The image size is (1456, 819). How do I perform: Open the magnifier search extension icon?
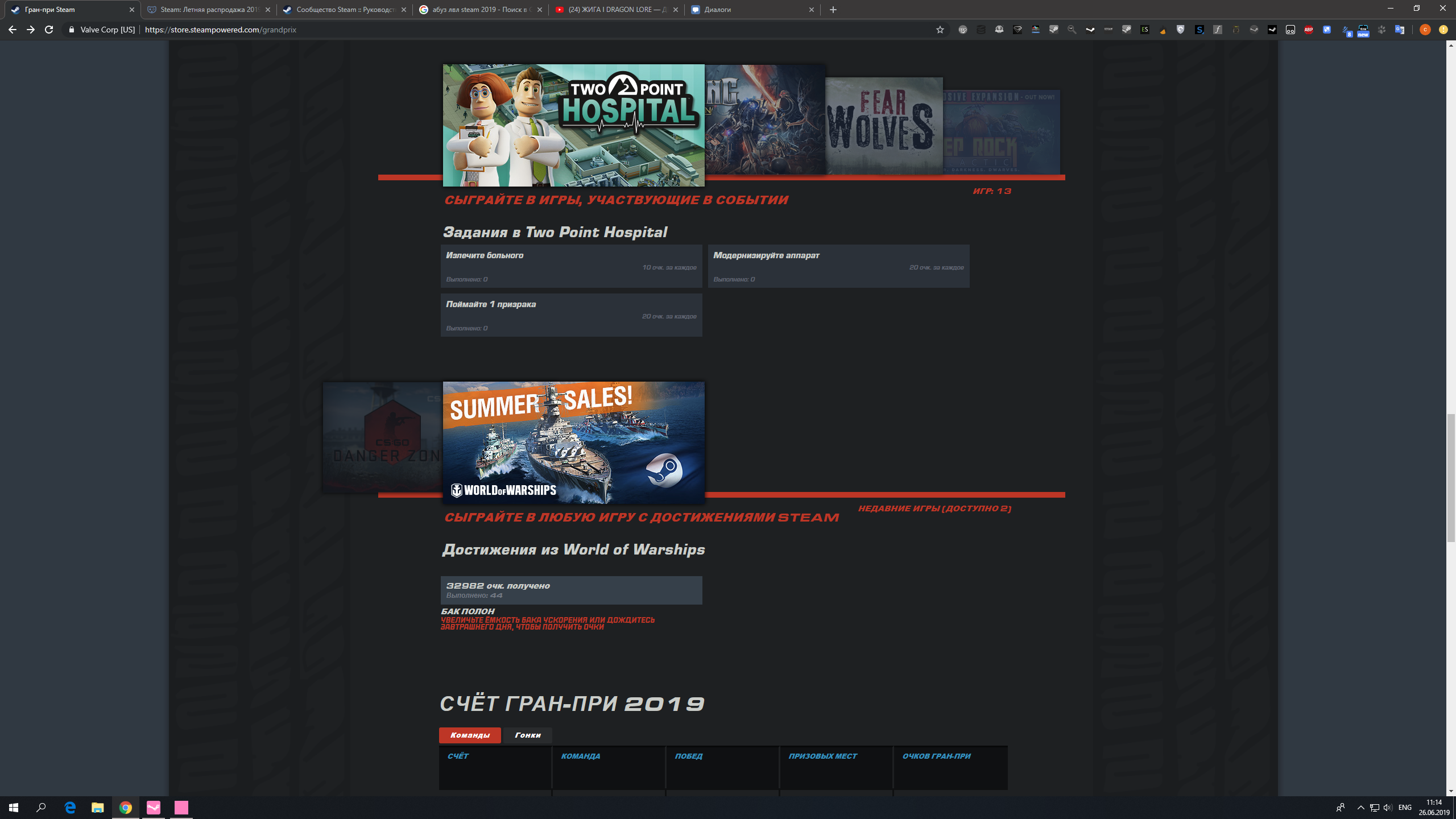click(1072, 30)
